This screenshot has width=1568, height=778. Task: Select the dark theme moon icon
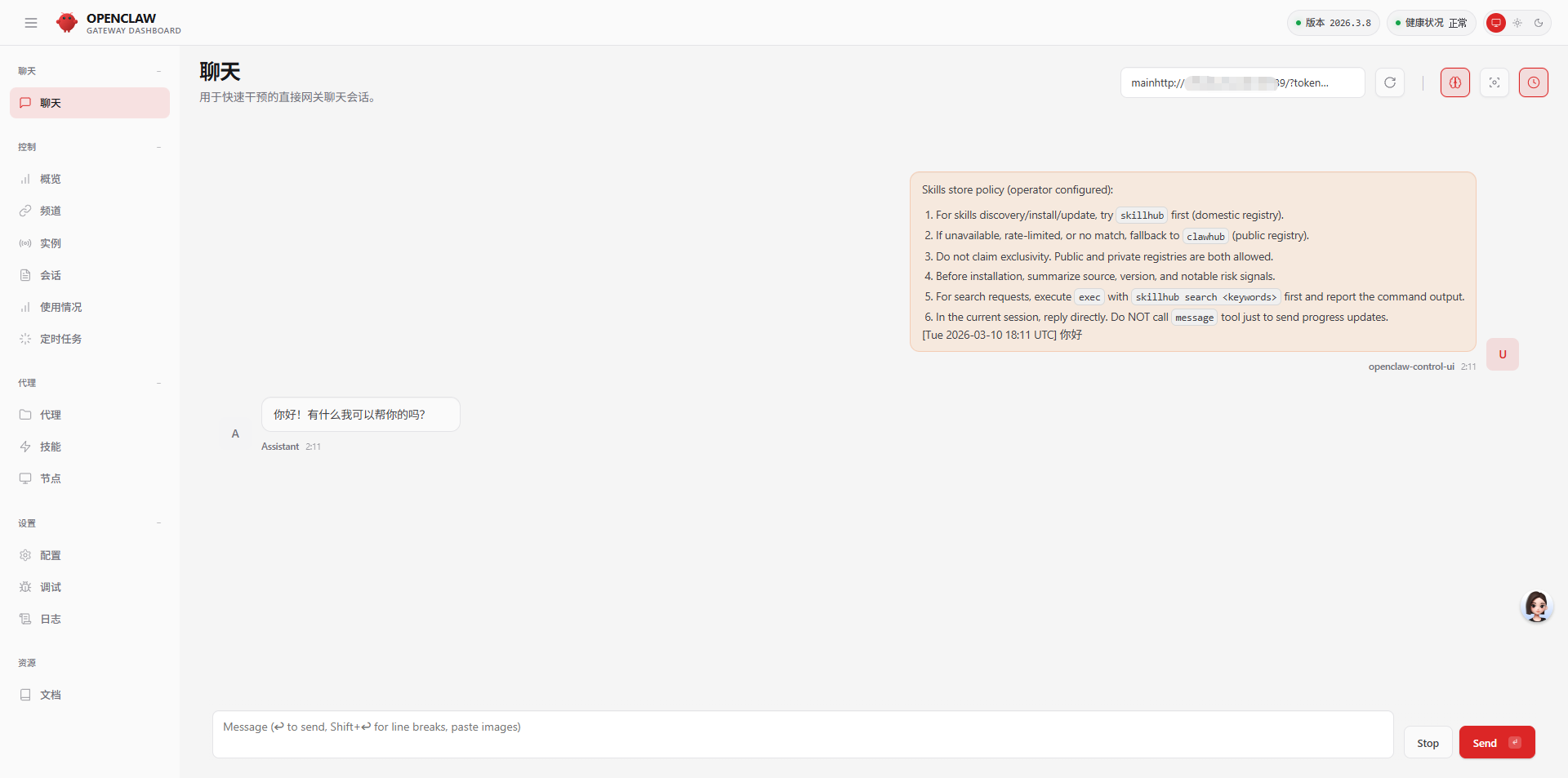pos(1539,23)
